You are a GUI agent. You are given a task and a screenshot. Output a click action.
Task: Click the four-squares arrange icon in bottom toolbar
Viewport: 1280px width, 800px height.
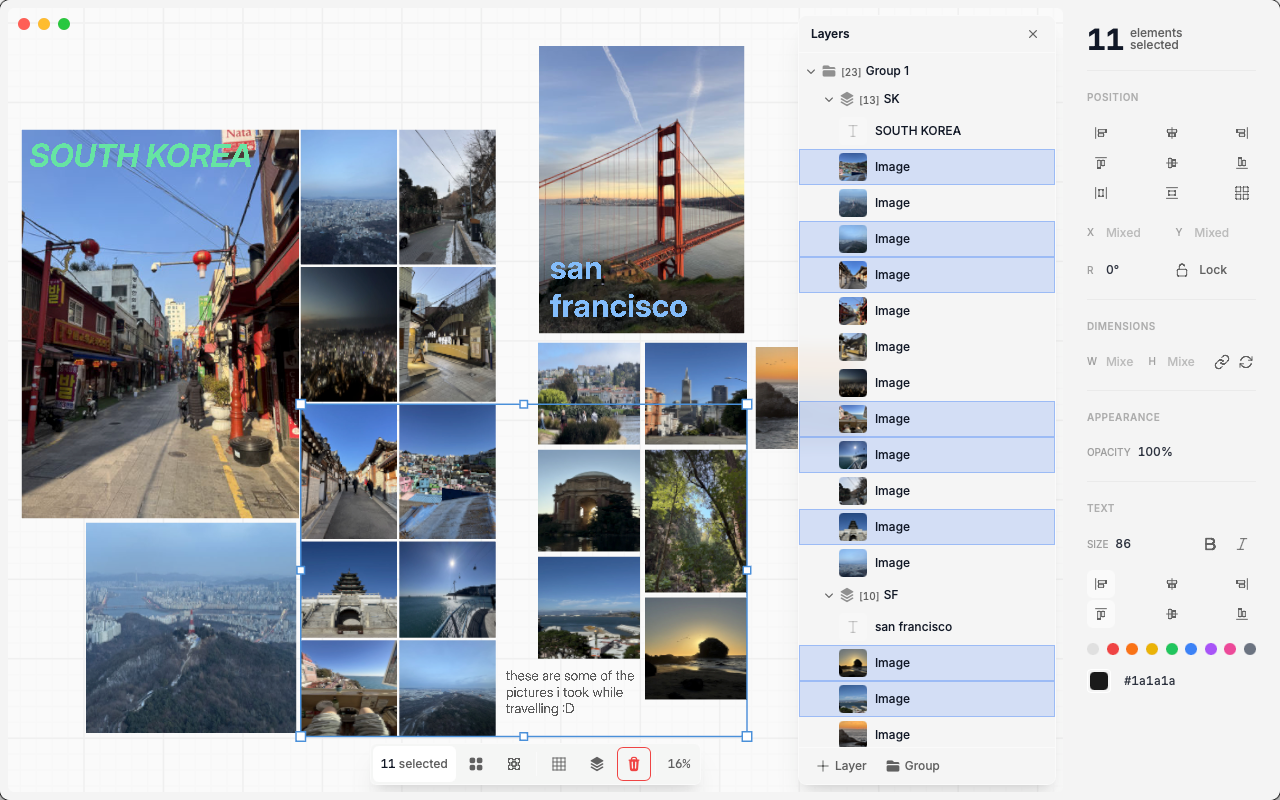tap(475, 764)
